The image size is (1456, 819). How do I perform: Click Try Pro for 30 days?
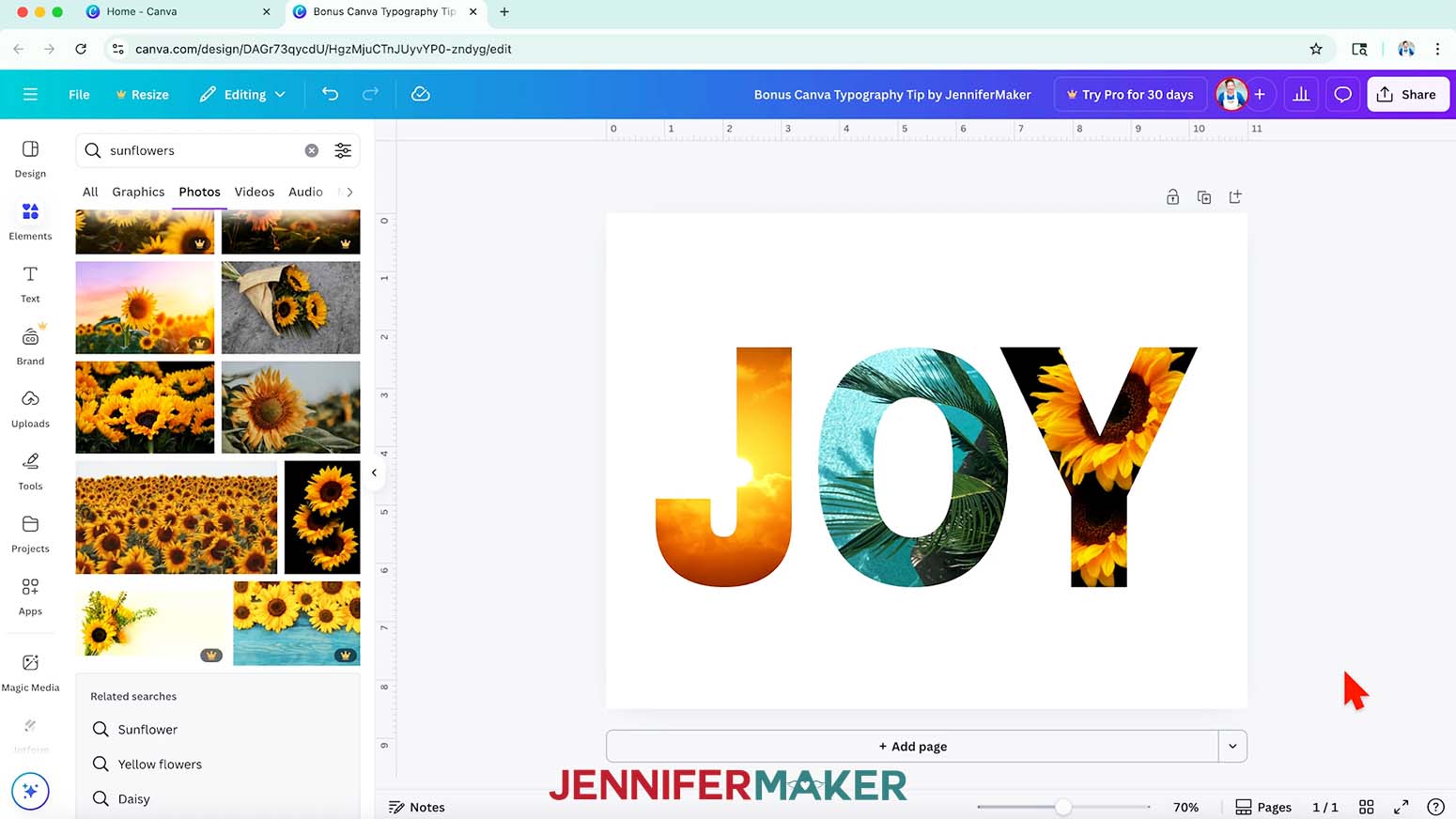click(x=1130, y=94)
